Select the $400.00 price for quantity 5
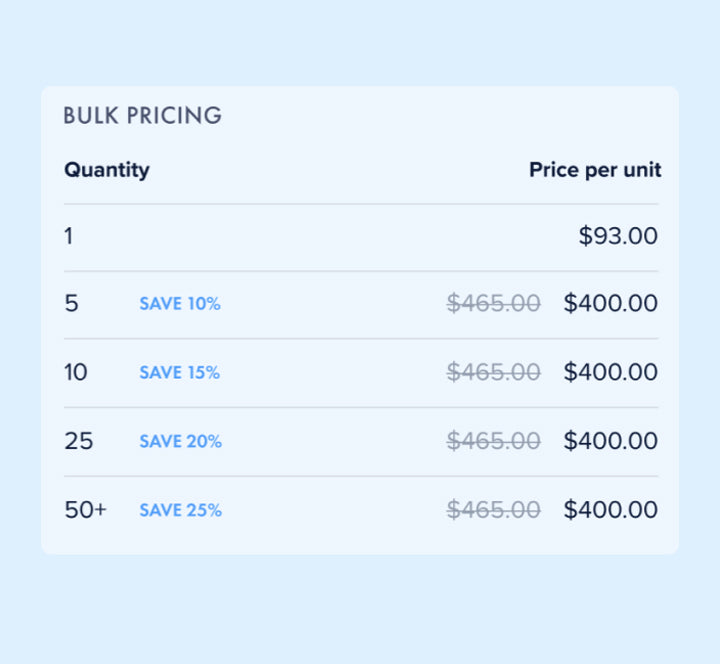This screenshot has height=664, width=720. point(611,304)
